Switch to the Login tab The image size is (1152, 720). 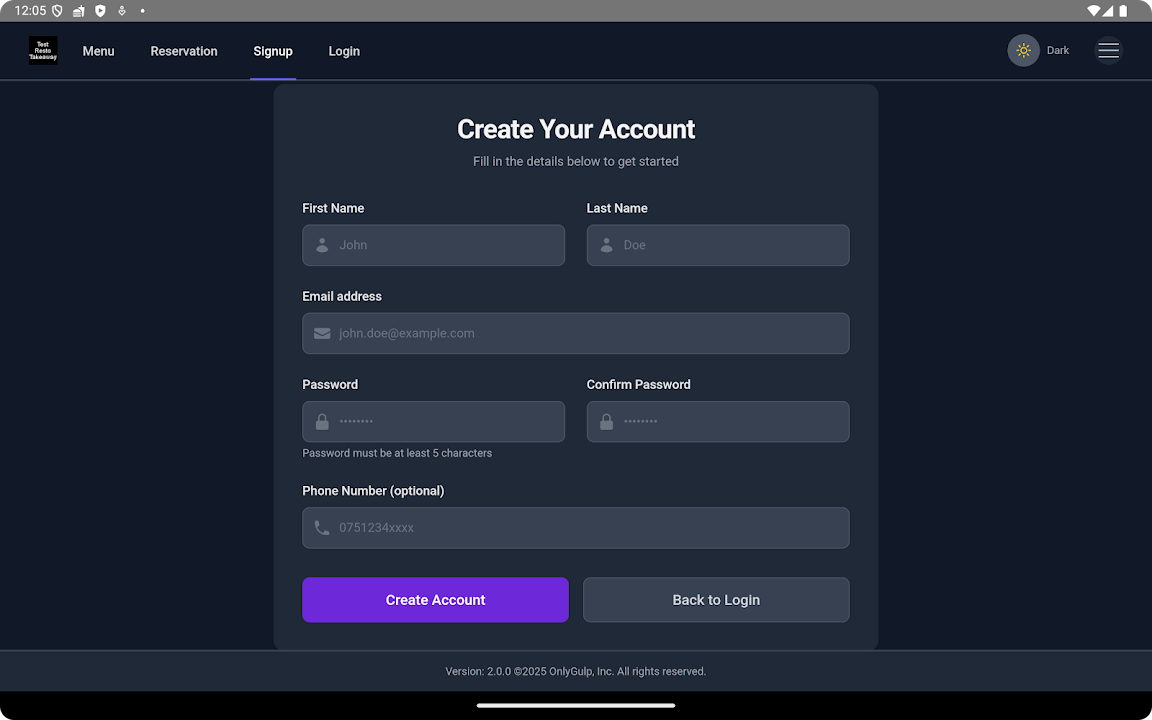point(344,51)
